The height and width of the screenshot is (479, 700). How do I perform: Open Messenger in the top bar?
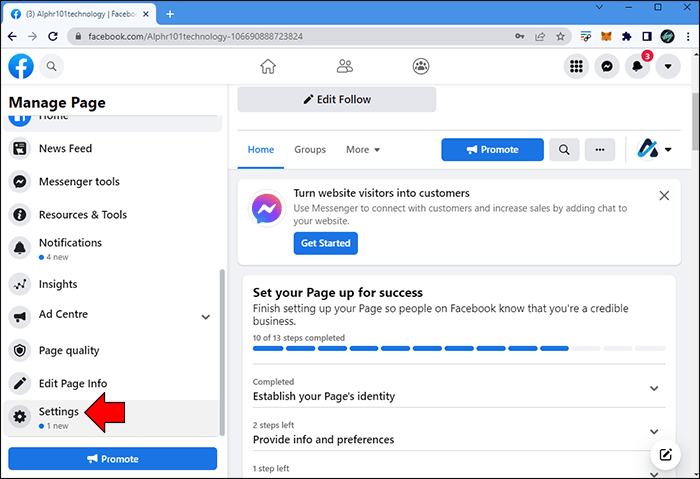tap(607, 66)
